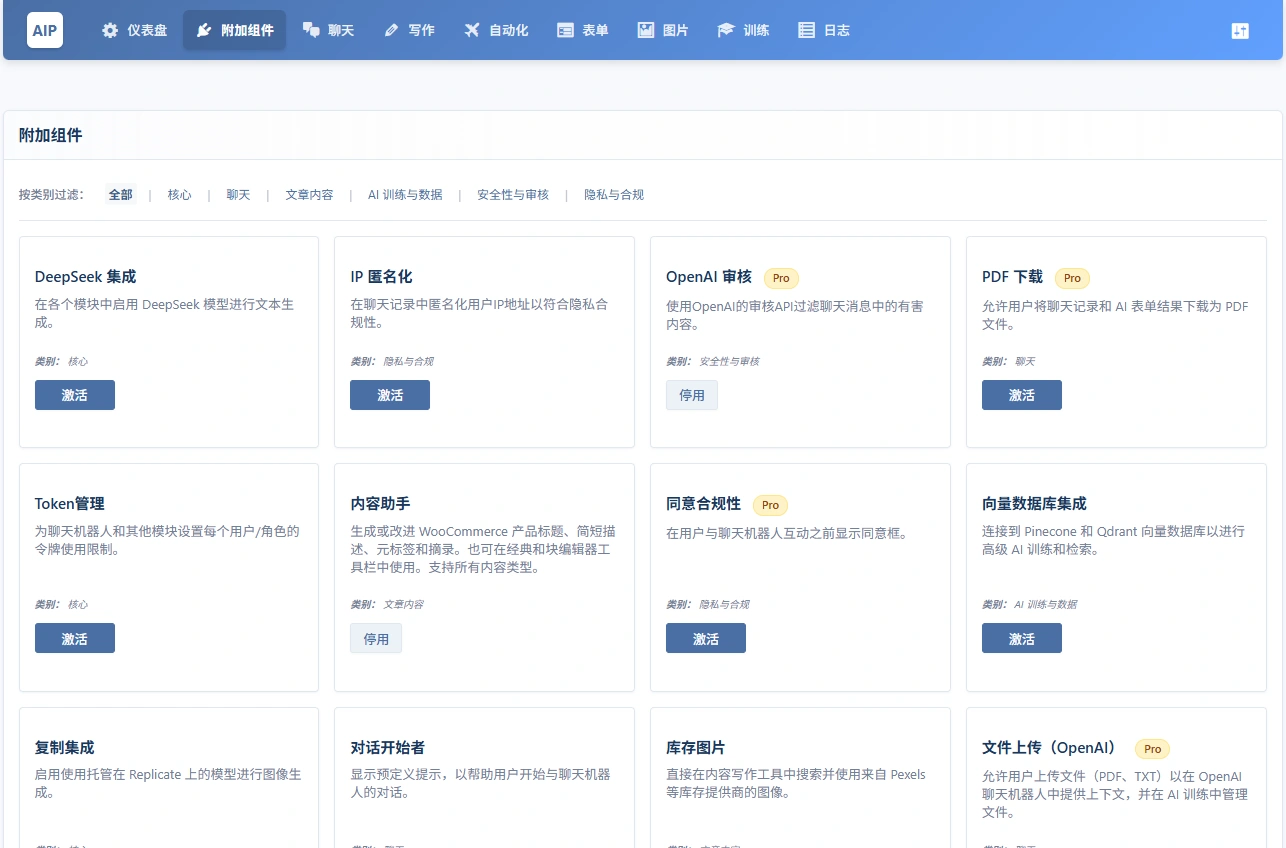Activate the 向量数据库集成 add-on
The image size is (1286, 848).
click(x=1022, y=638)
